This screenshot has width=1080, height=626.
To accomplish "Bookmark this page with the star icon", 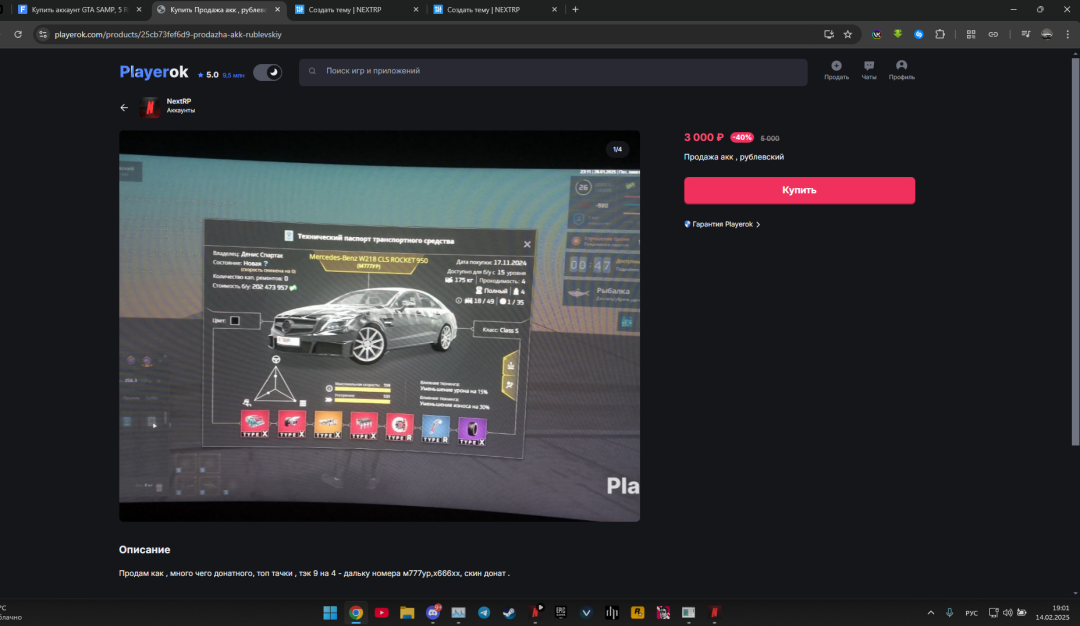I will click(848, 34).
